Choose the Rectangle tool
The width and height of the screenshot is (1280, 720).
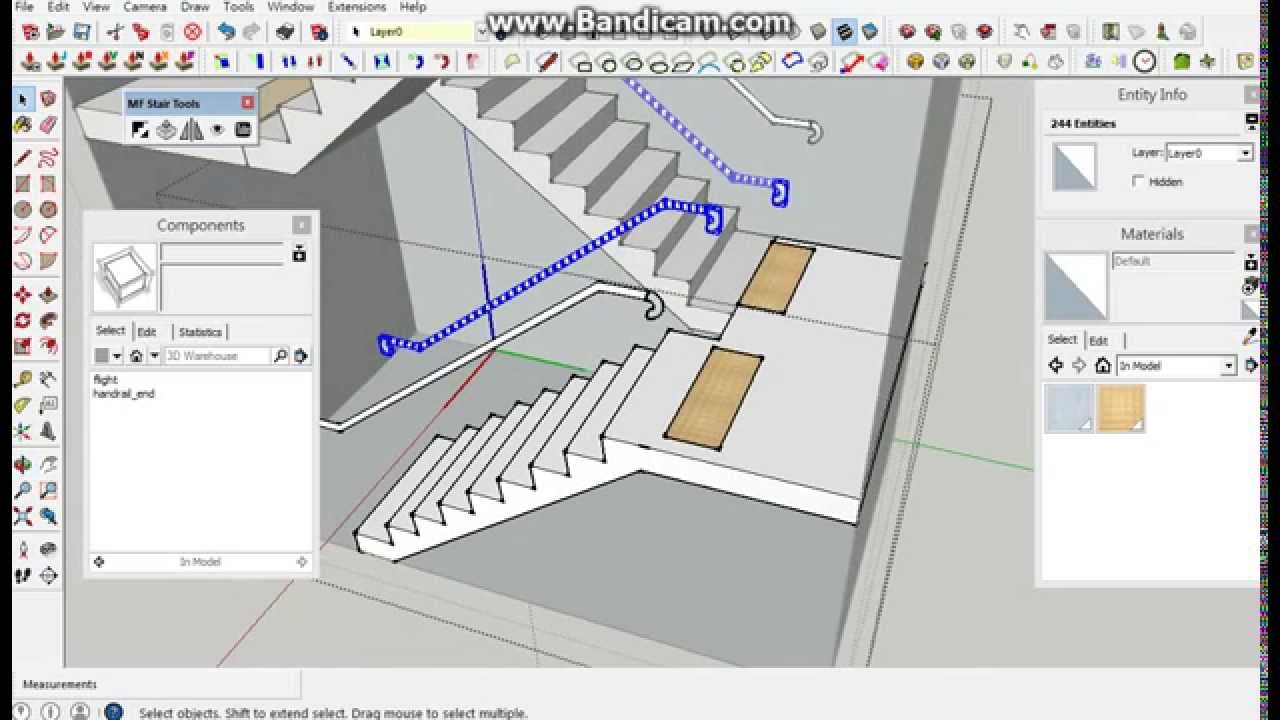[22, 184]
